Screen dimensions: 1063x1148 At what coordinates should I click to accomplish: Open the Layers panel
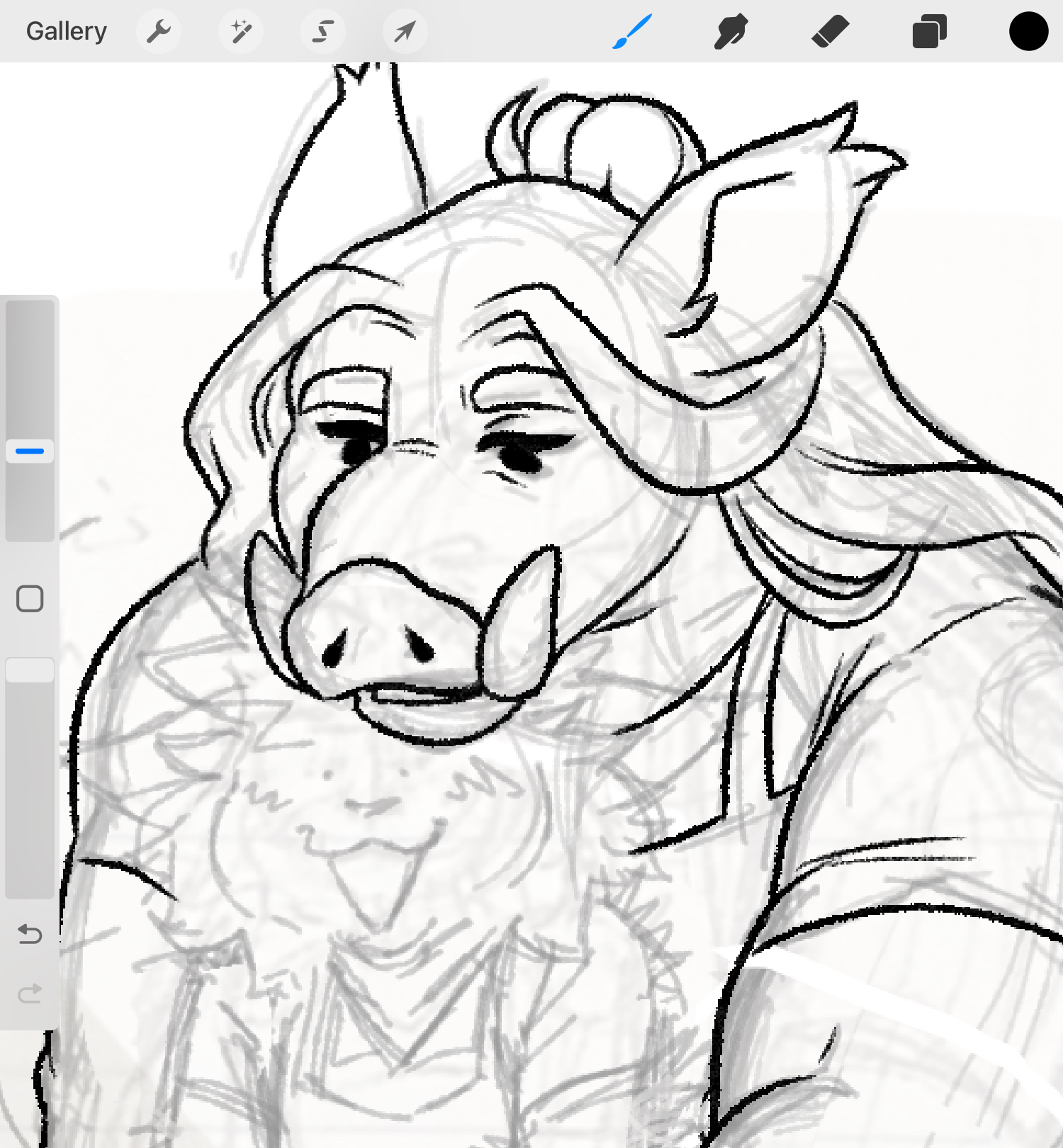[930, 32]
